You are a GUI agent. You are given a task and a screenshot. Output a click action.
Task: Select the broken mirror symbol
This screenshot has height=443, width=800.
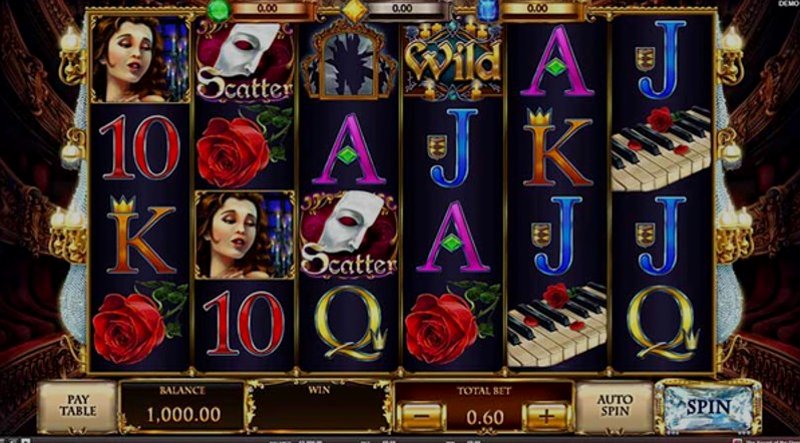tap(349, 60)
